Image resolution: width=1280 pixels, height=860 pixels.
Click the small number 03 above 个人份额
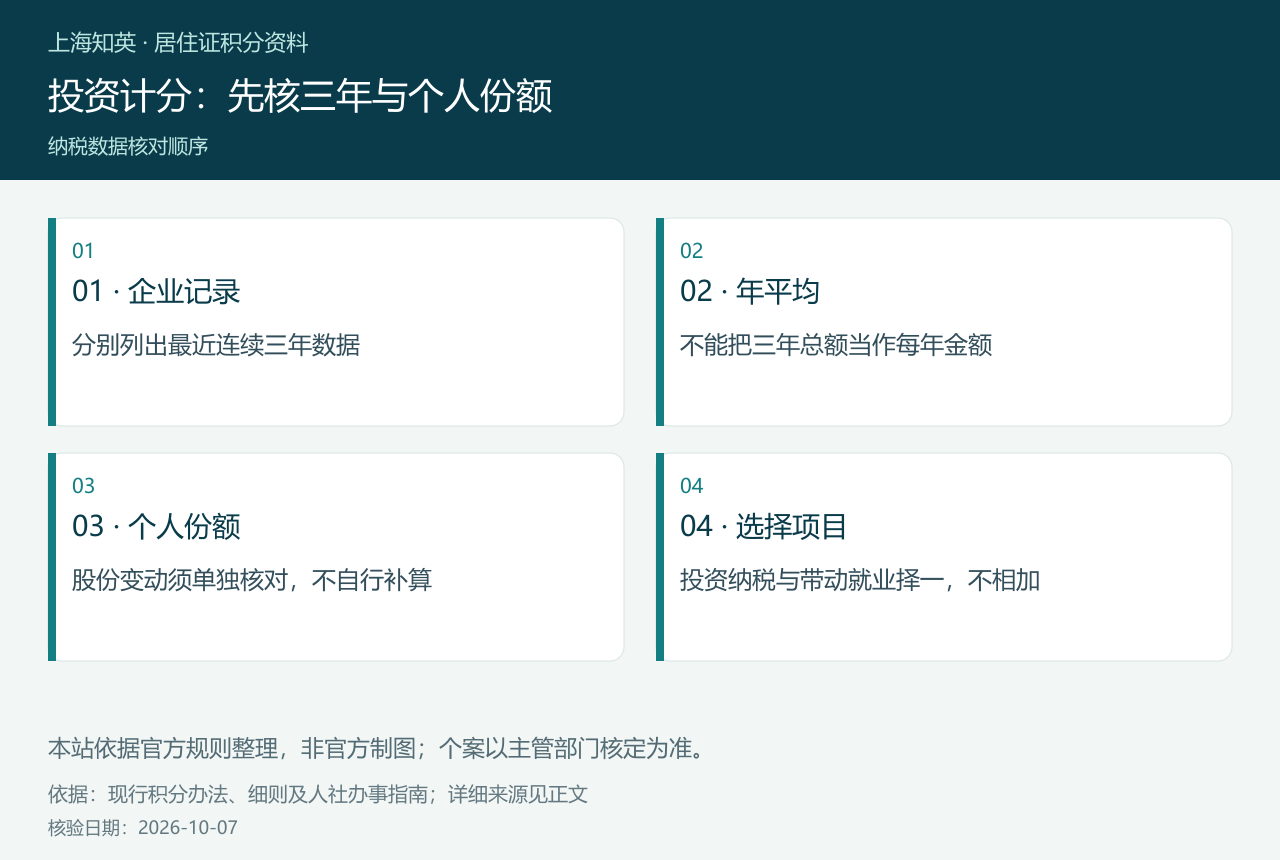[x=83, y=486]
